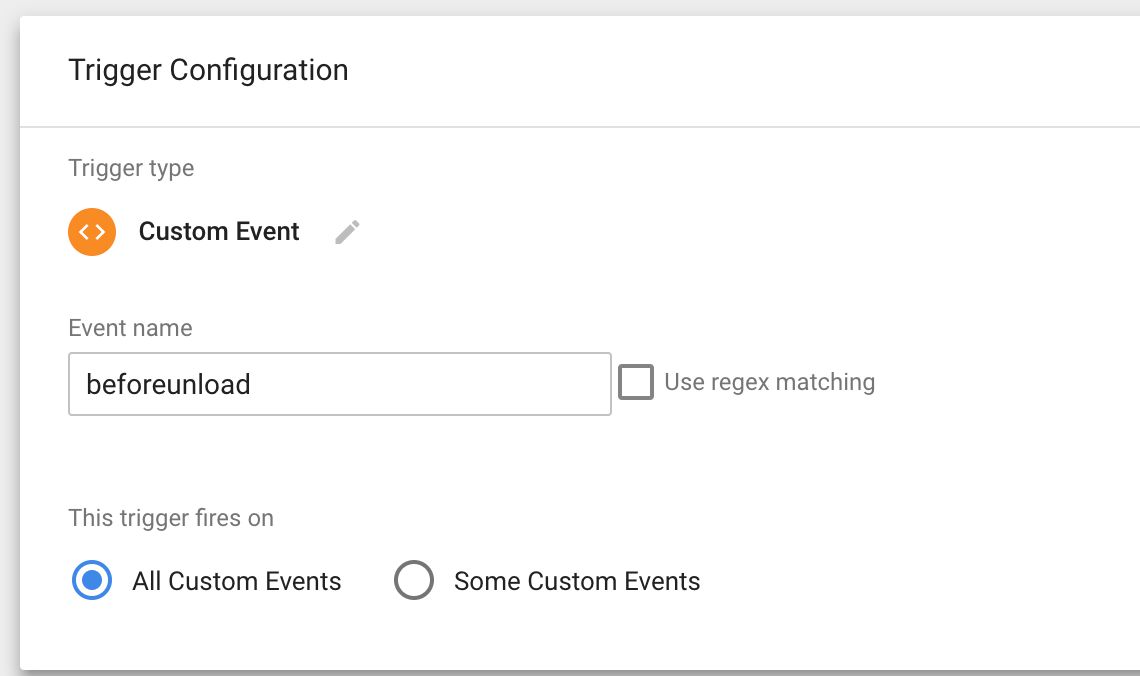Choose the Some Custom Events radio button
Screen dimensions: 1140x676
[414, 580]
